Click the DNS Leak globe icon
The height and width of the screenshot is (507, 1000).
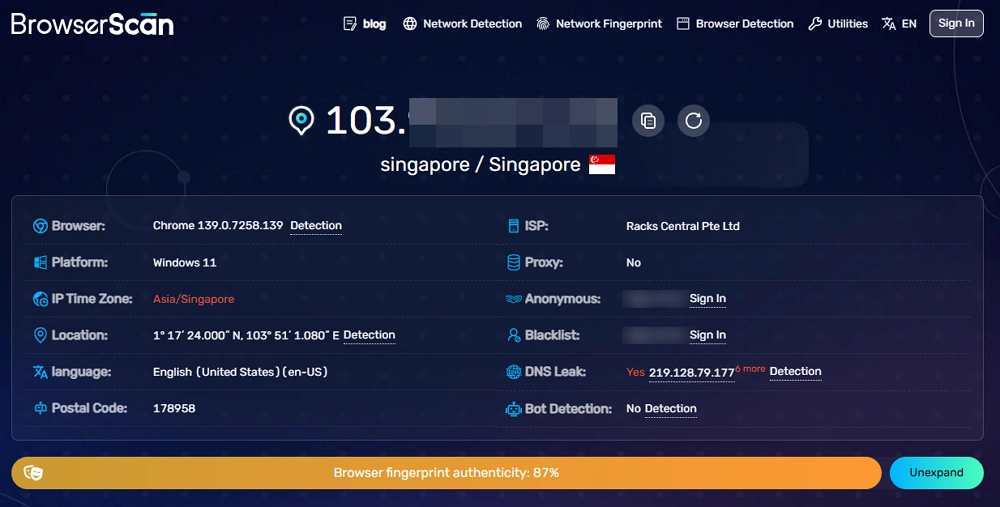[x=513, y=372]
